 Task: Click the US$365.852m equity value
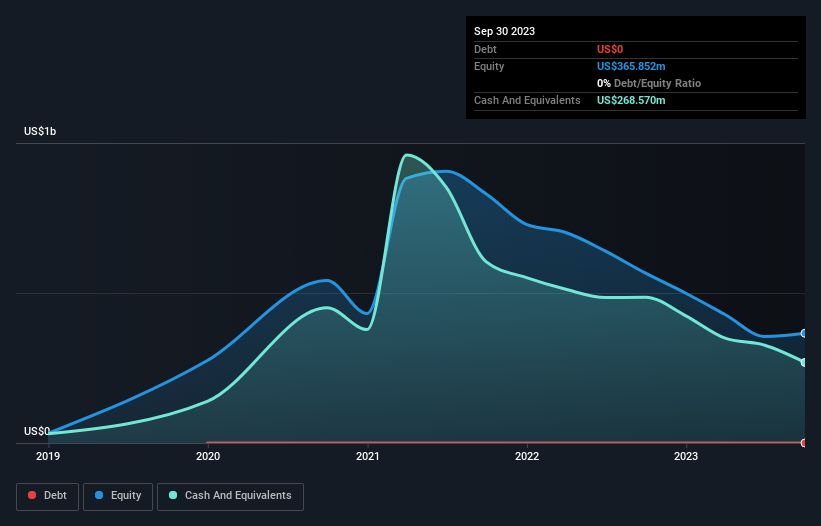point(631,66)
